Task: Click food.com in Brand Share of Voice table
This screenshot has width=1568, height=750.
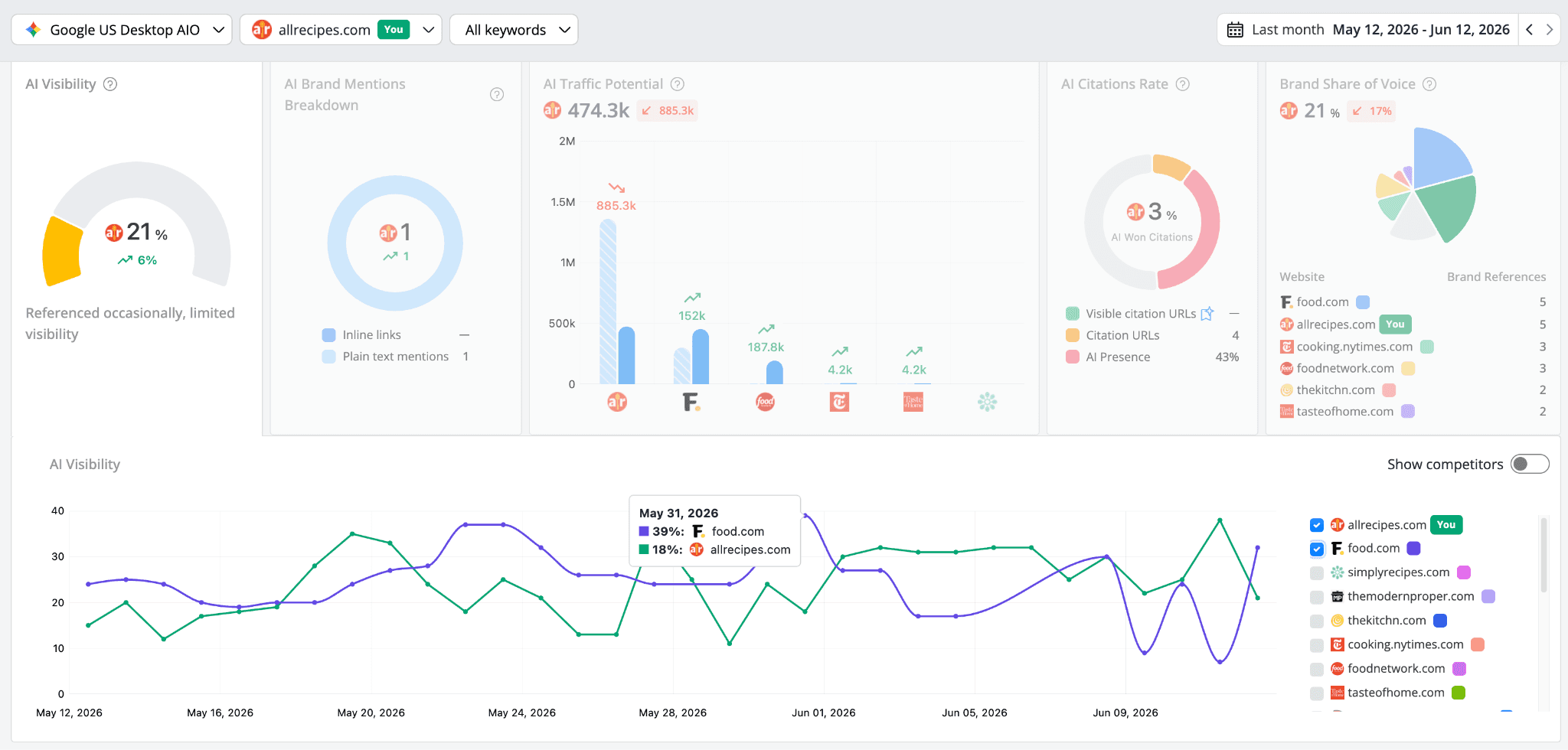Action: click(x=1322, y=302)
